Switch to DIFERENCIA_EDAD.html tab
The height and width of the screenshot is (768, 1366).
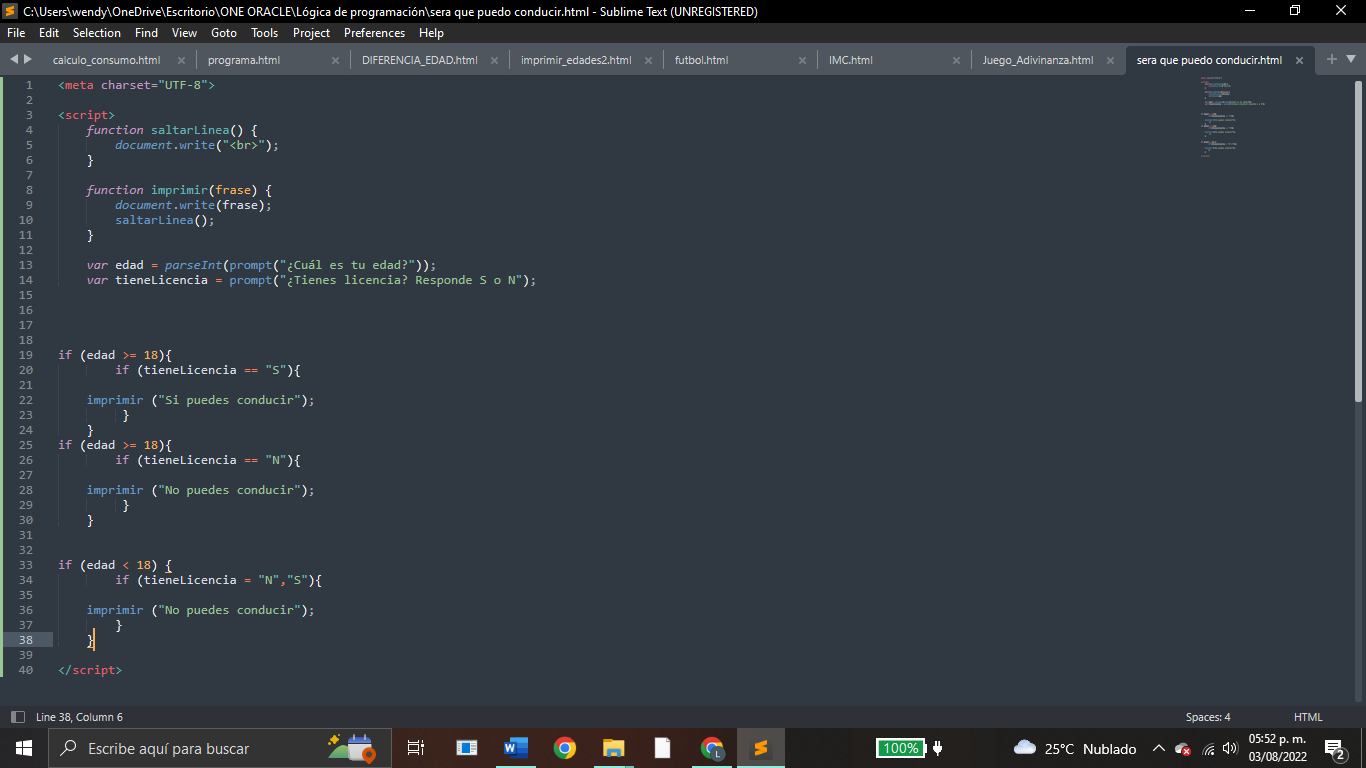pyautogui.click(x=420, y=60)
